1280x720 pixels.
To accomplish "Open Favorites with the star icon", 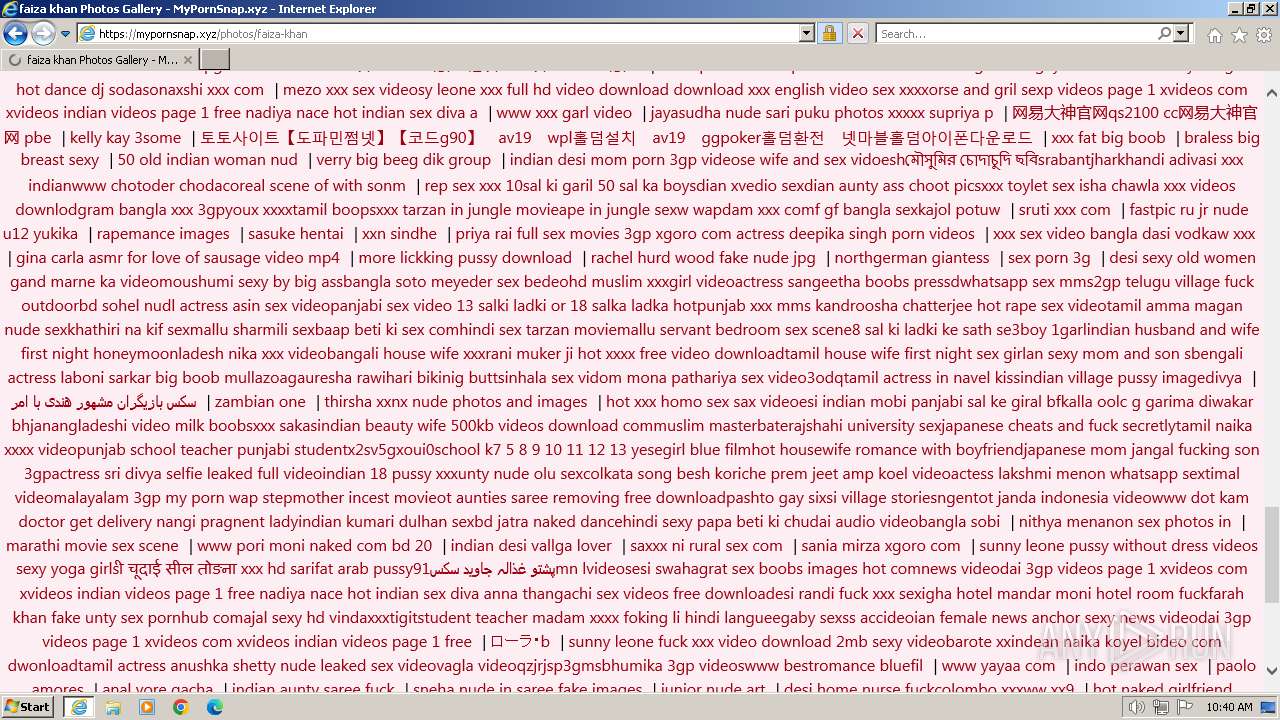I will click(x=1239, y=35).
